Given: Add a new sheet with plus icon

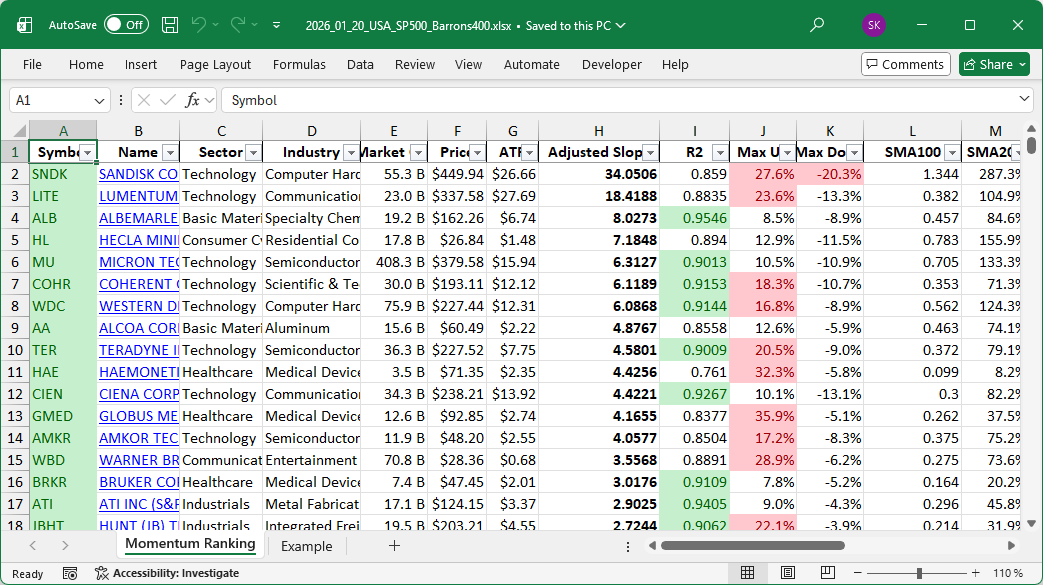Looking at the screenshot, I should coord(394,546).
